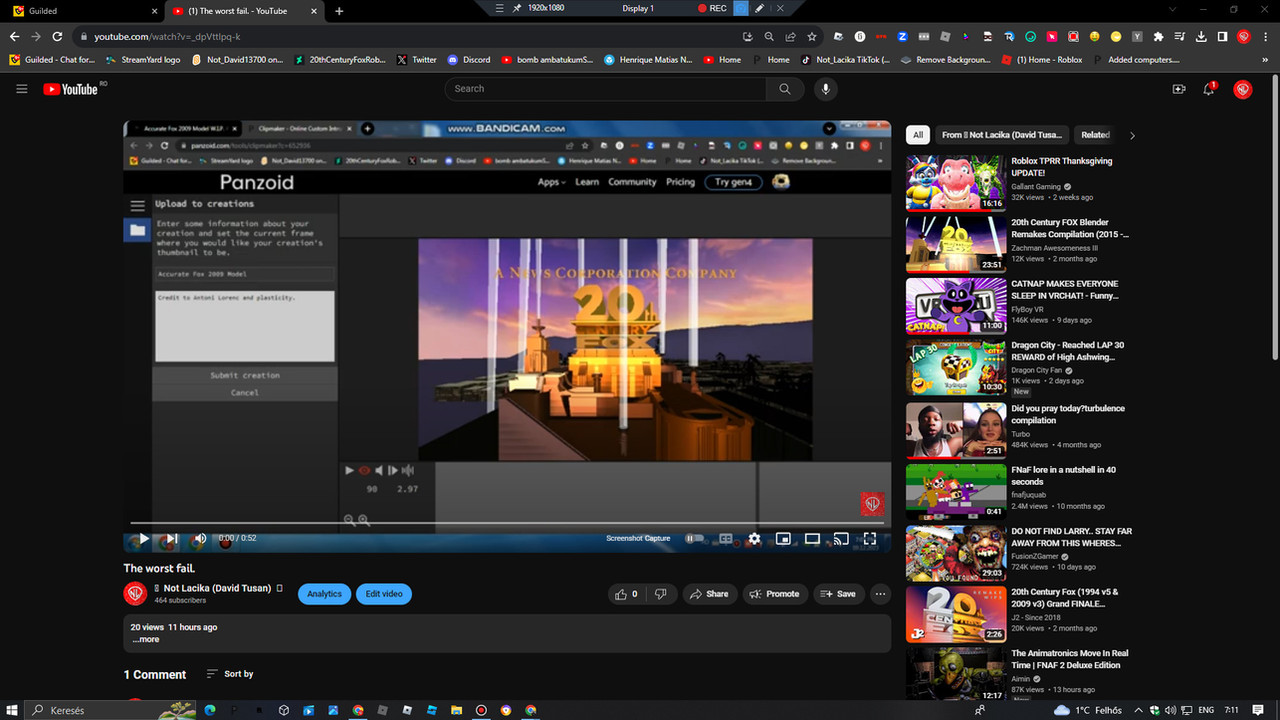Click the Edit video button

(x=384, y=594)
